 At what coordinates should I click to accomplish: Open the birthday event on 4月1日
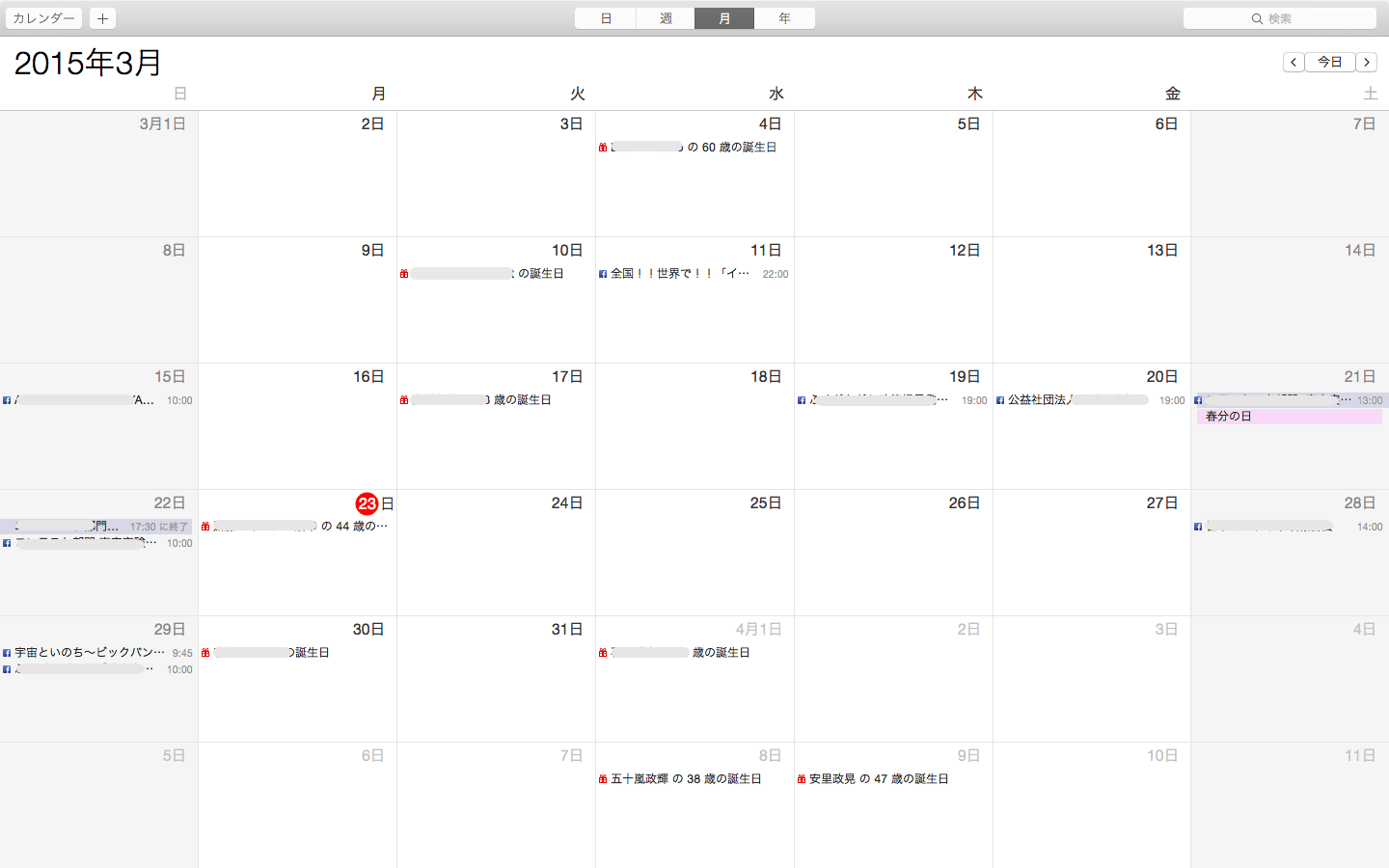coord(694,653)
